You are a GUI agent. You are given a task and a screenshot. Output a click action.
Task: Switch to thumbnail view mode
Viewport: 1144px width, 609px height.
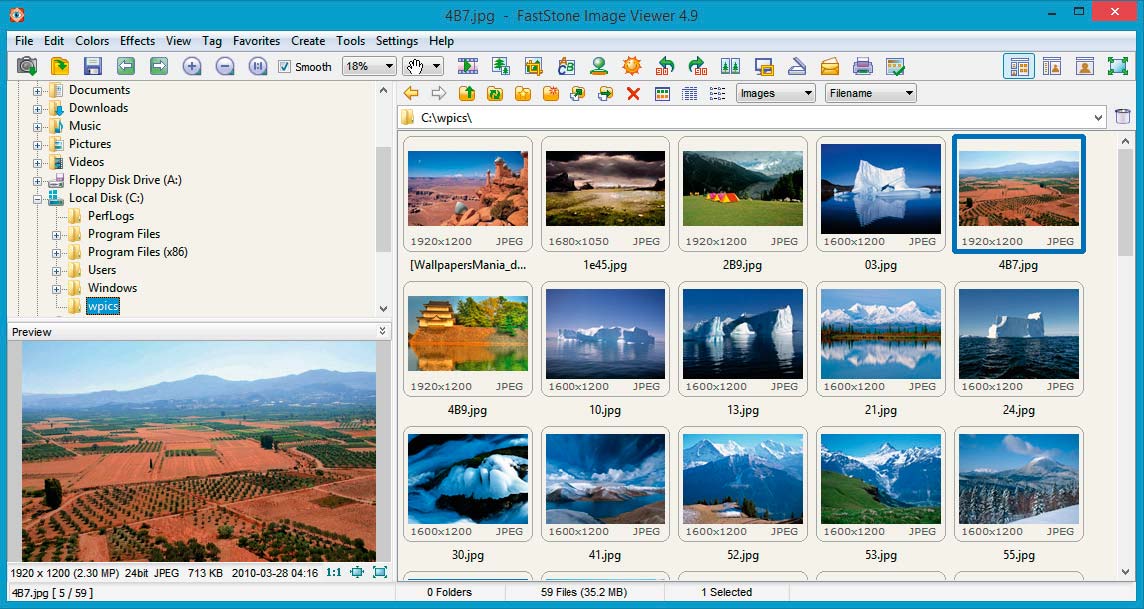pos(662,93)
